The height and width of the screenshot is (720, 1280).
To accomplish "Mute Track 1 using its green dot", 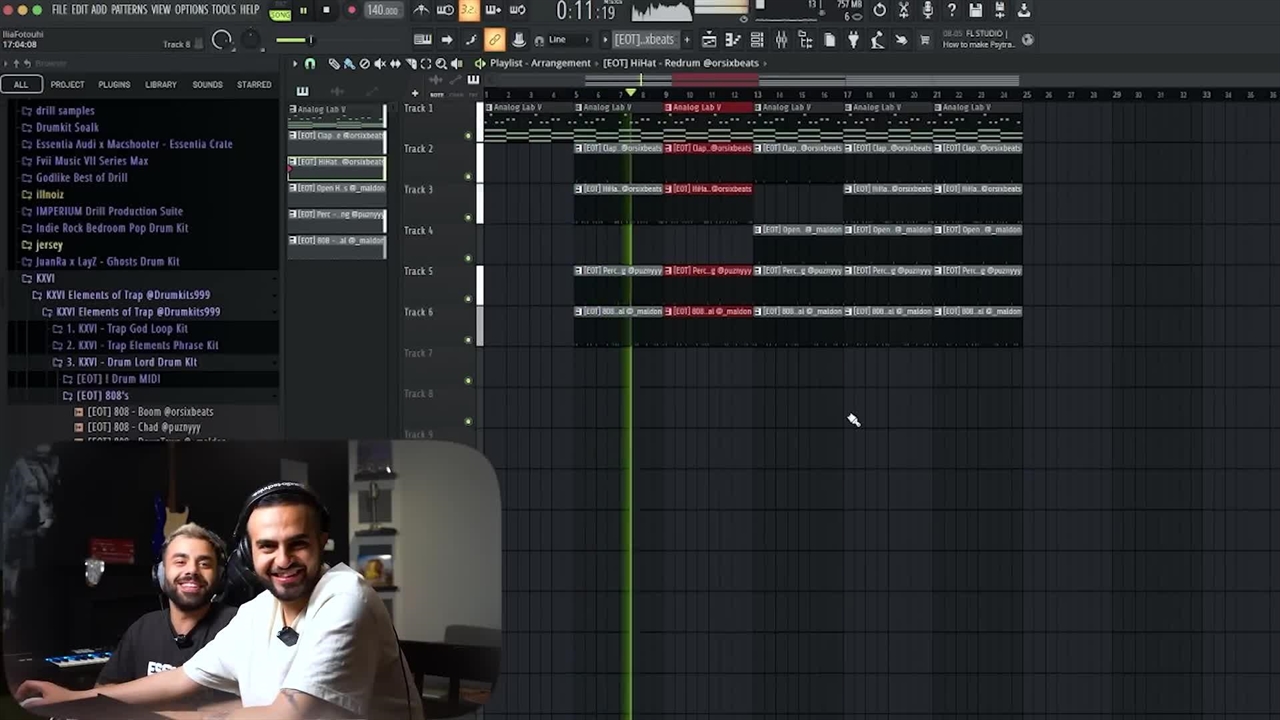I will 468,136.
